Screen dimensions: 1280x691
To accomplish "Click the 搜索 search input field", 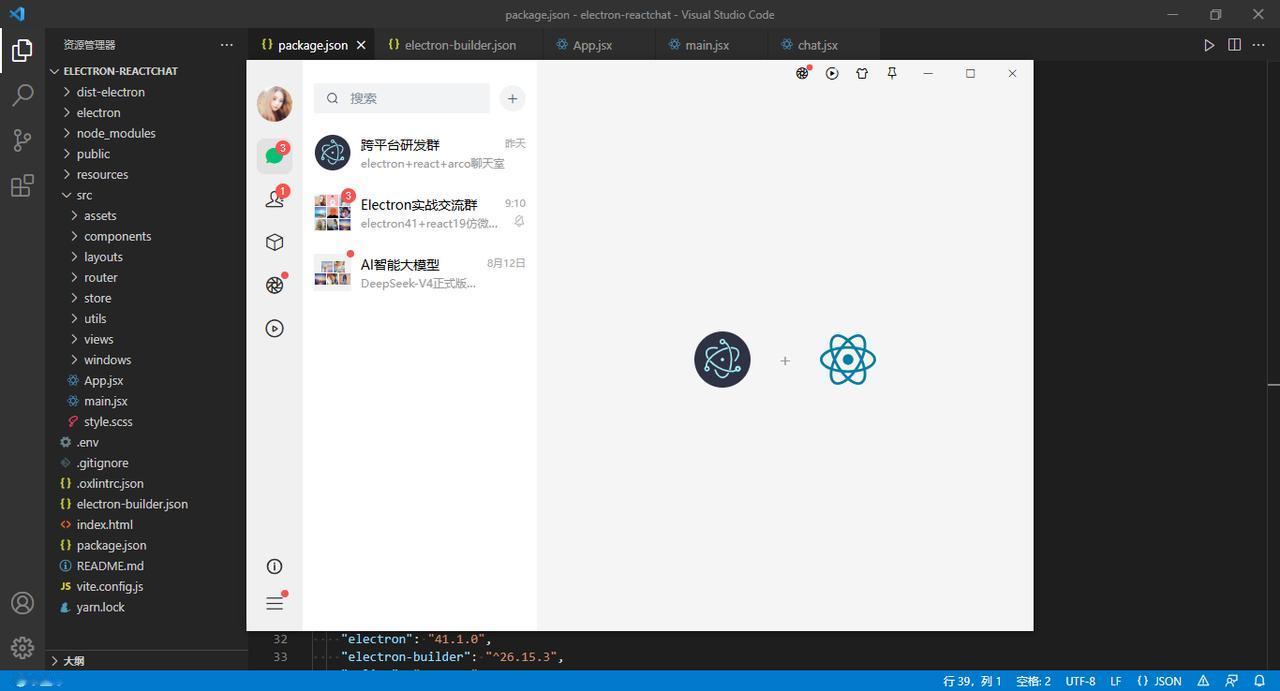I will (x=402, y=98).
